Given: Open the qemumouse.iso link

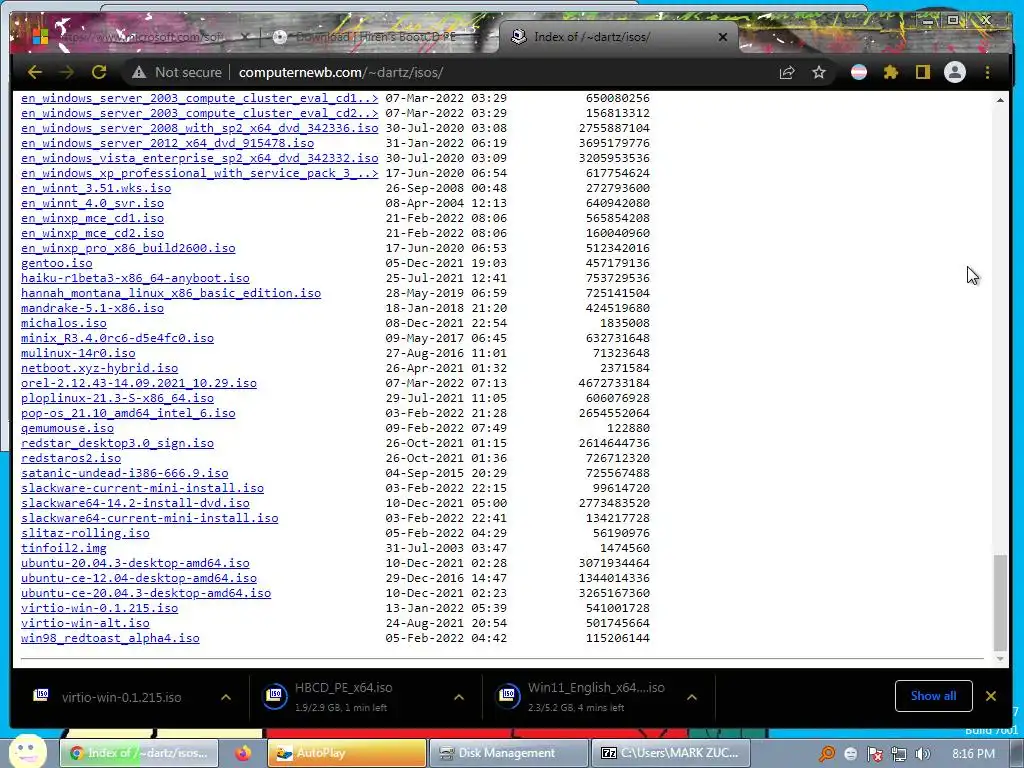Looking at the screenshot, I should pos(67,428).
